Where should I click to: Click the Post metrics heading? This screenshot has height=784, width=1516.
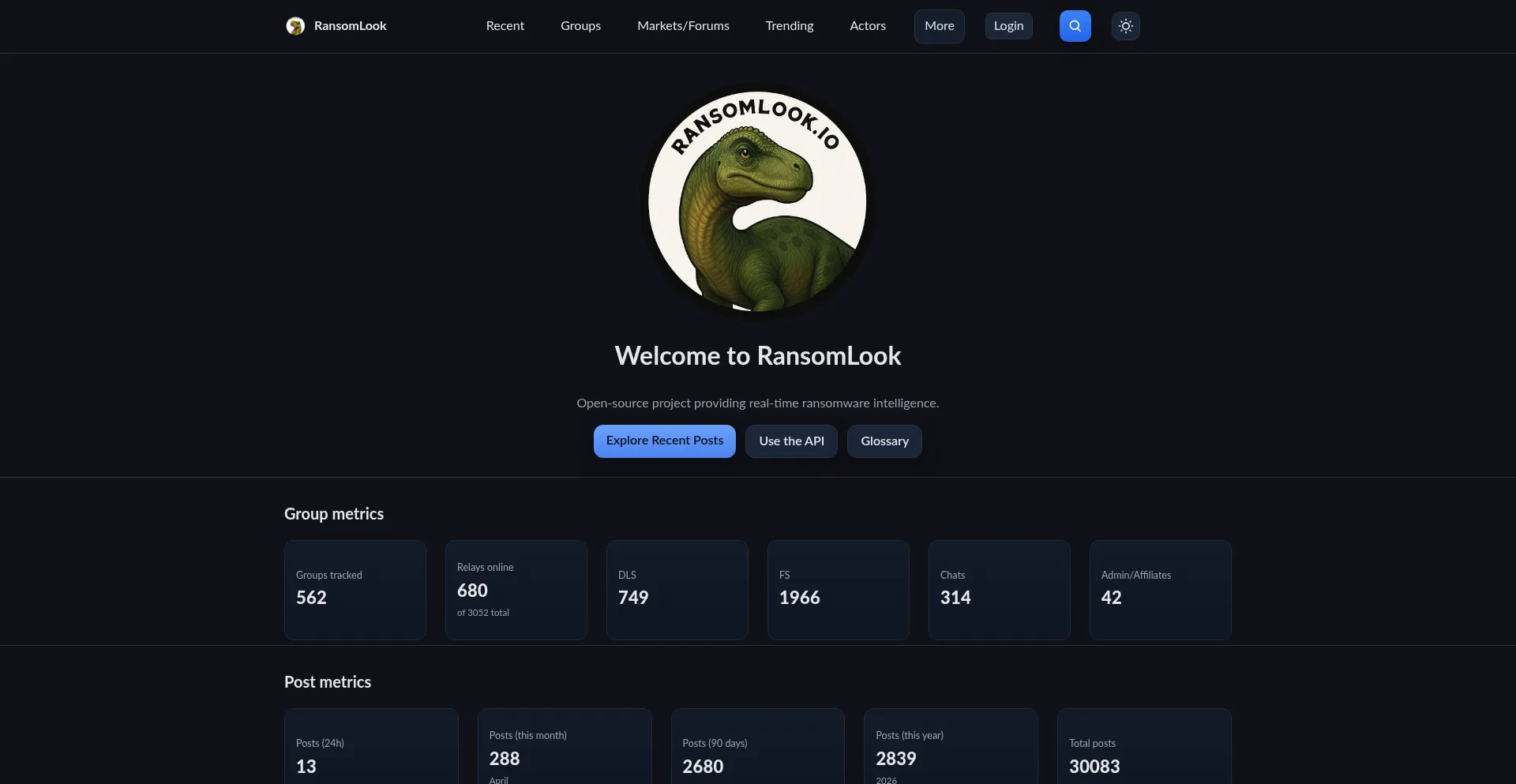click(x=328, y=682)
